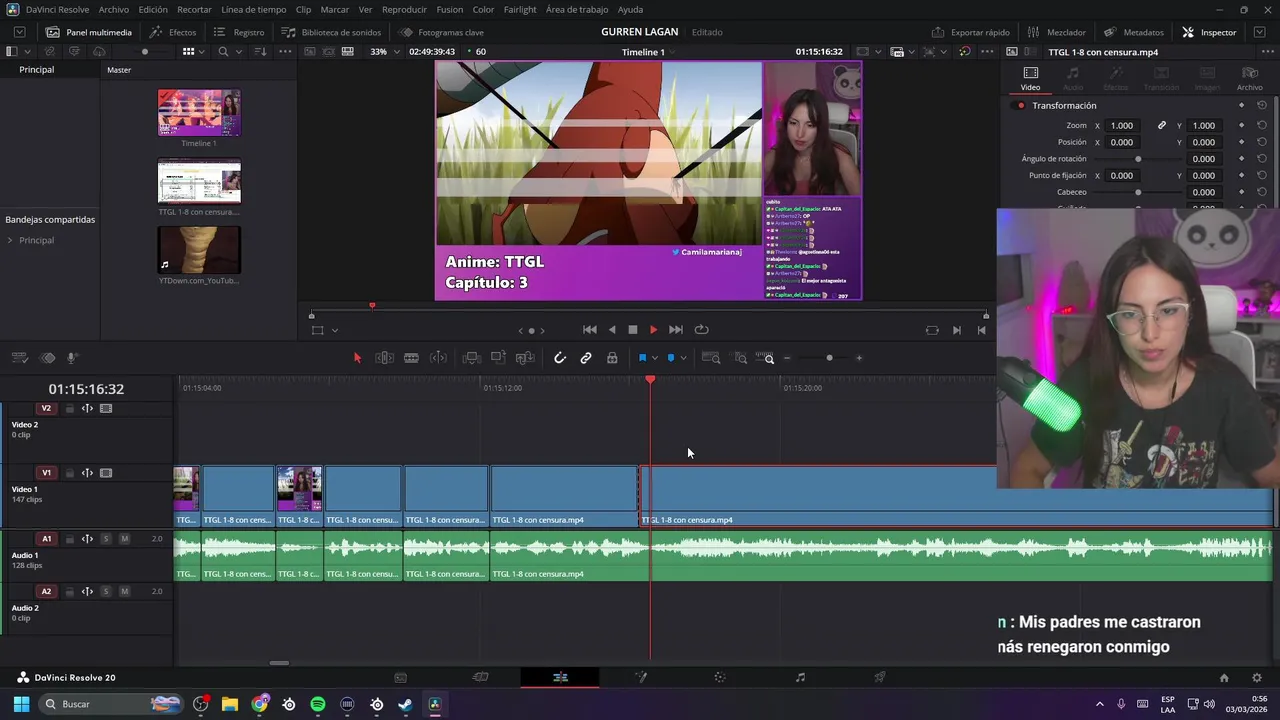This screenshot has height=720, width=1280.
Task: Add keyframe for Posición parameter
Action: point(1242,143)
